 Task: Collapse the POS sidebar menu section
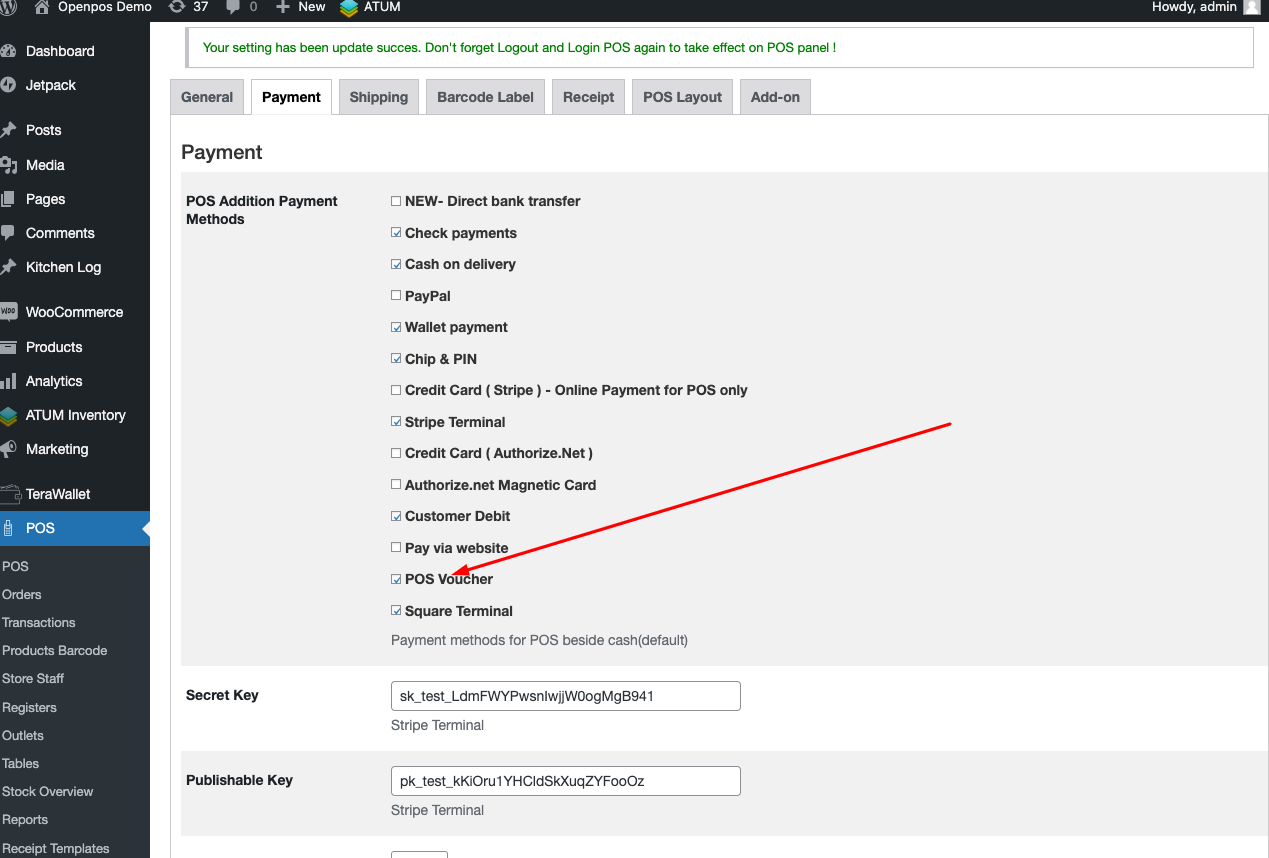pos(40,528)
